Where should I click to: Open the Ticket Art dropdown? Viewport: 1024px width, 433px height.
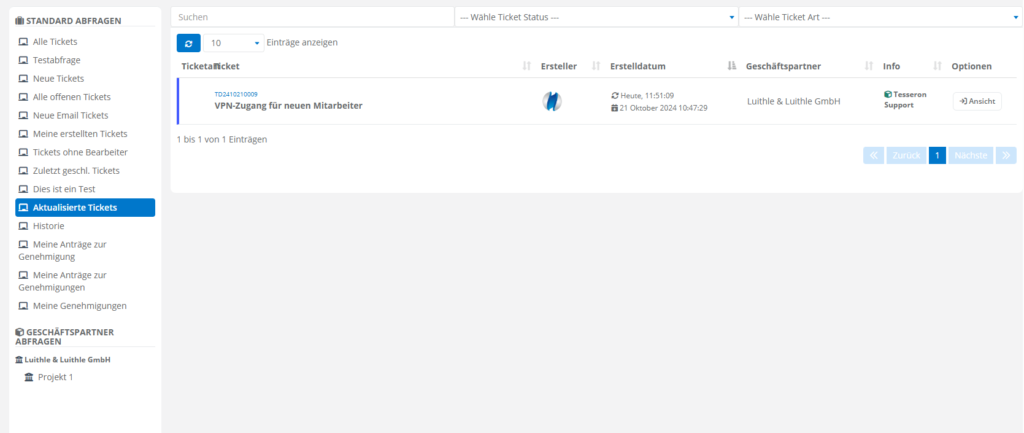point(879,17)
